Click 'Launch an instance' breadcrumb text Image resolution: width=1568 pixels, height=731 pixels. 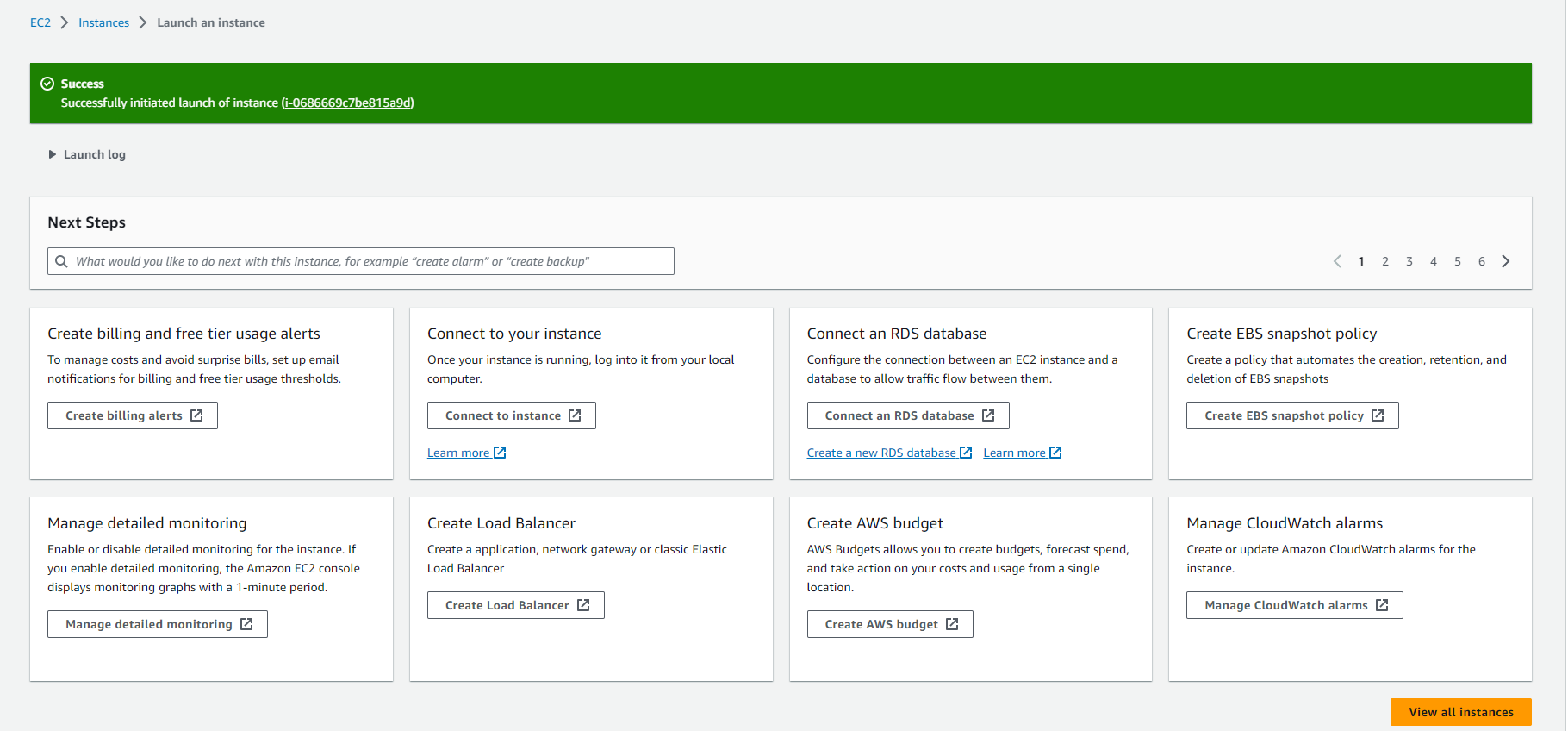pyautogui.click(x=211, y=22)
